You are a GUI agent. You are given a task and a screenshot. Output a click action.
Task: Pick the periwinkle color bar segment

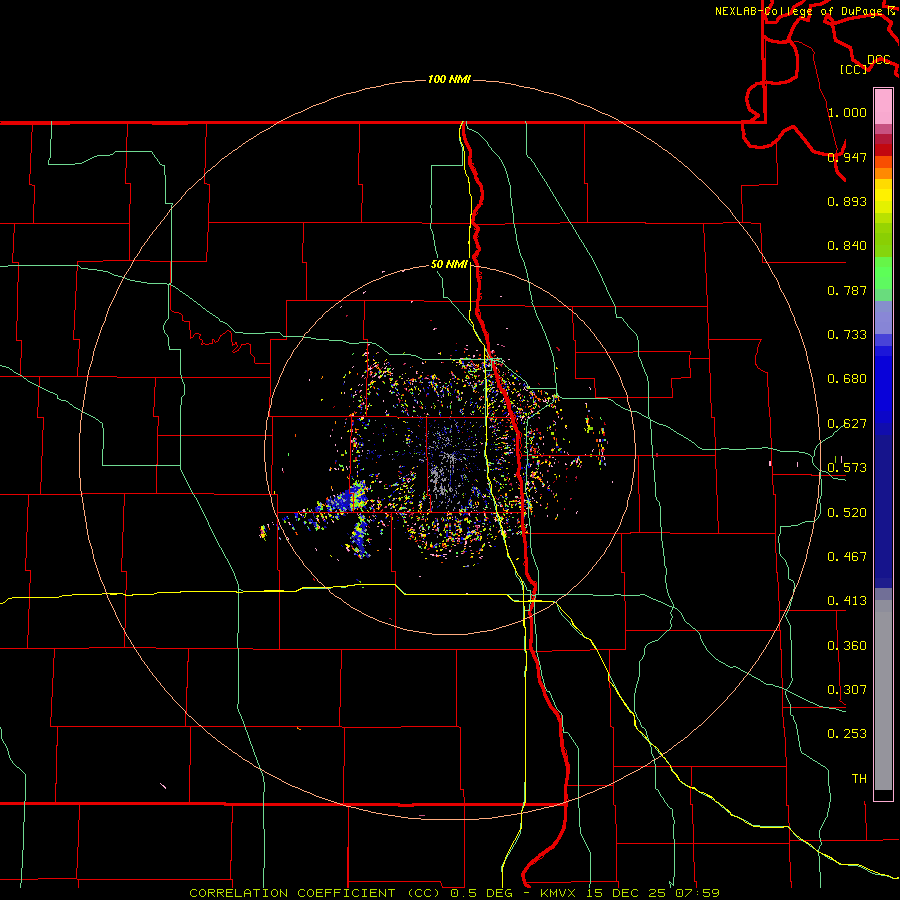[x=883, y=318]
